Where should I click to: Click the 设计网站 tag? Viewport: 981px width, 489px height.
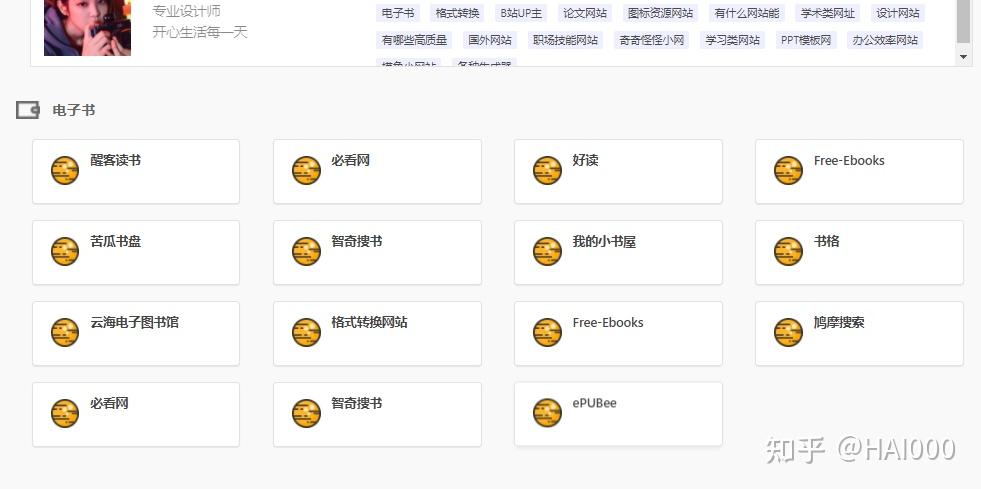pyautogui.click(x=898, y=13)
